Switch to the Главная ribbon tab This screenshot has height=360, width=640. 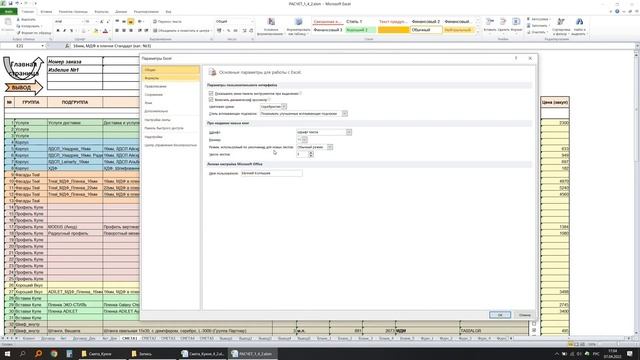(28, 11)
